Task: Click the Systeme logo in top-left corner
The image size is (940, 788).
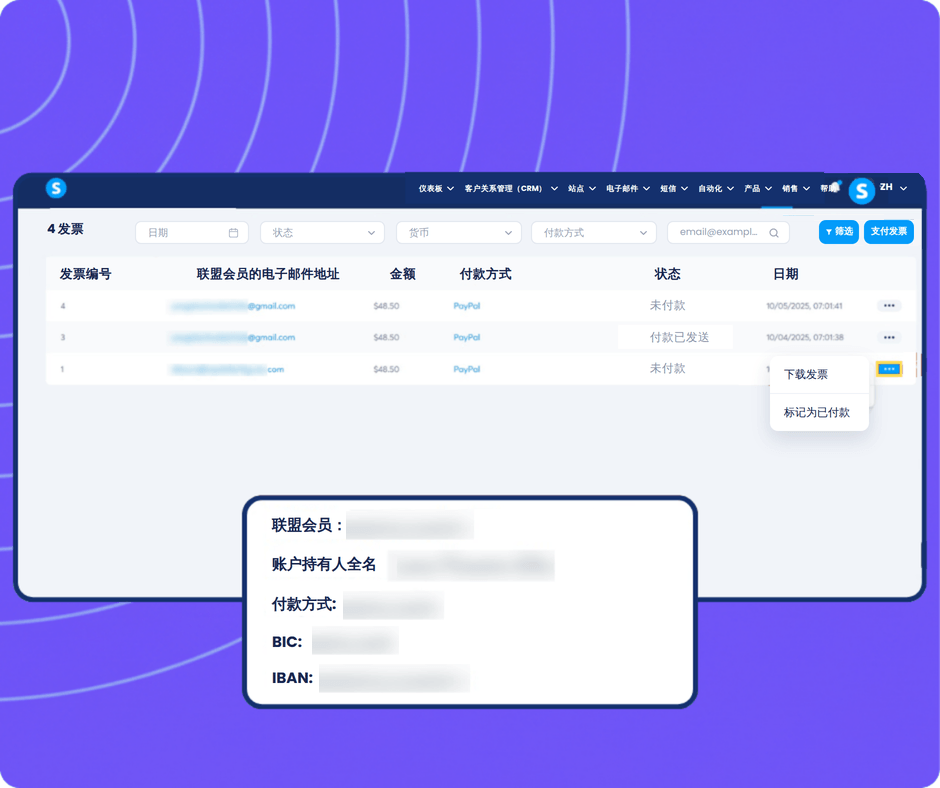Action: click(x=56, y=188)
